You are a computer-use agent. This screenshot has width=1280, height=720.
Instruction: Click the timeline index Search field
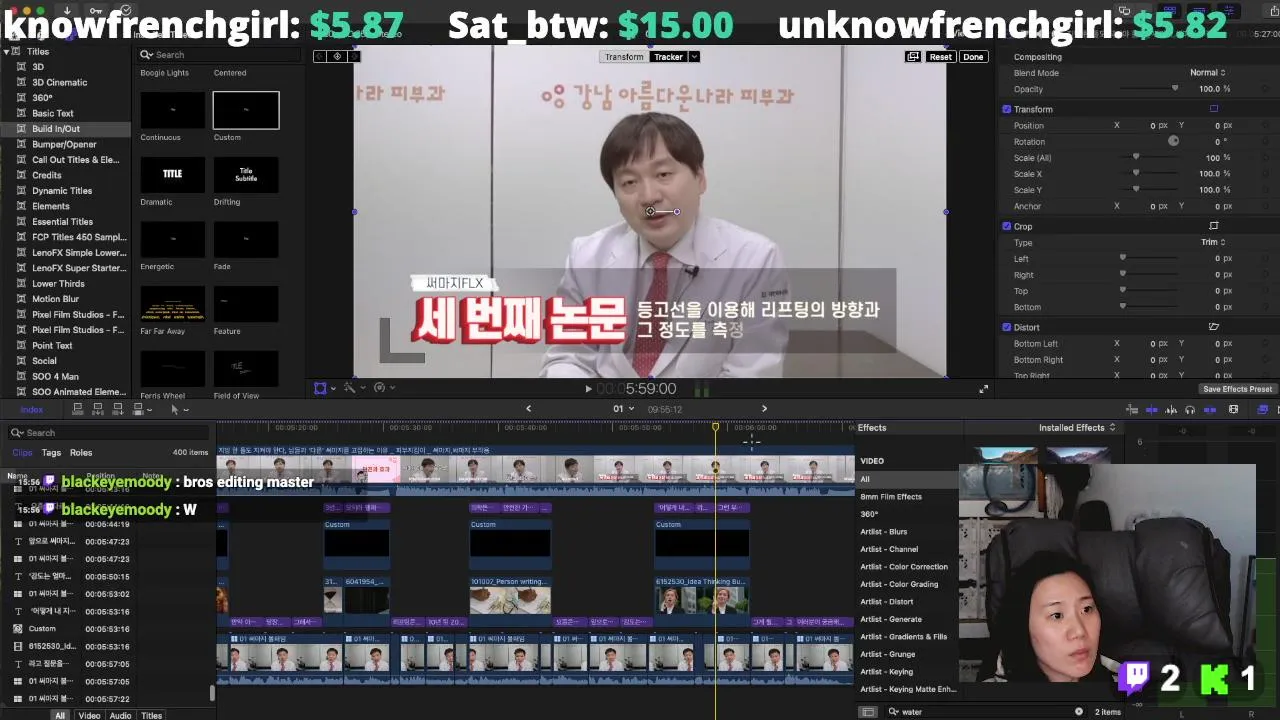point(108,433)
